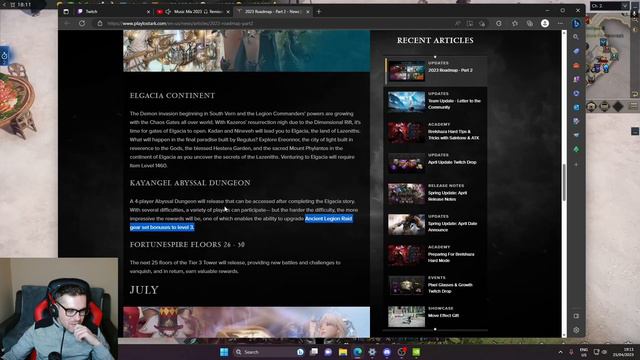
Task: Go back using the browser back arrow
Action: tap(67, 23)
